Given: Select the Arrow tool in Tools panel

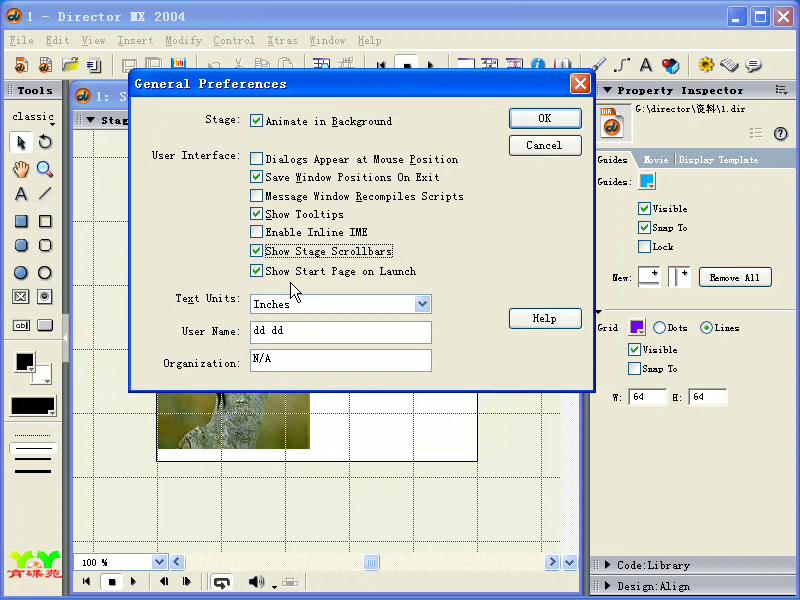Looking at the screenshot, I should tap(21, 142).
